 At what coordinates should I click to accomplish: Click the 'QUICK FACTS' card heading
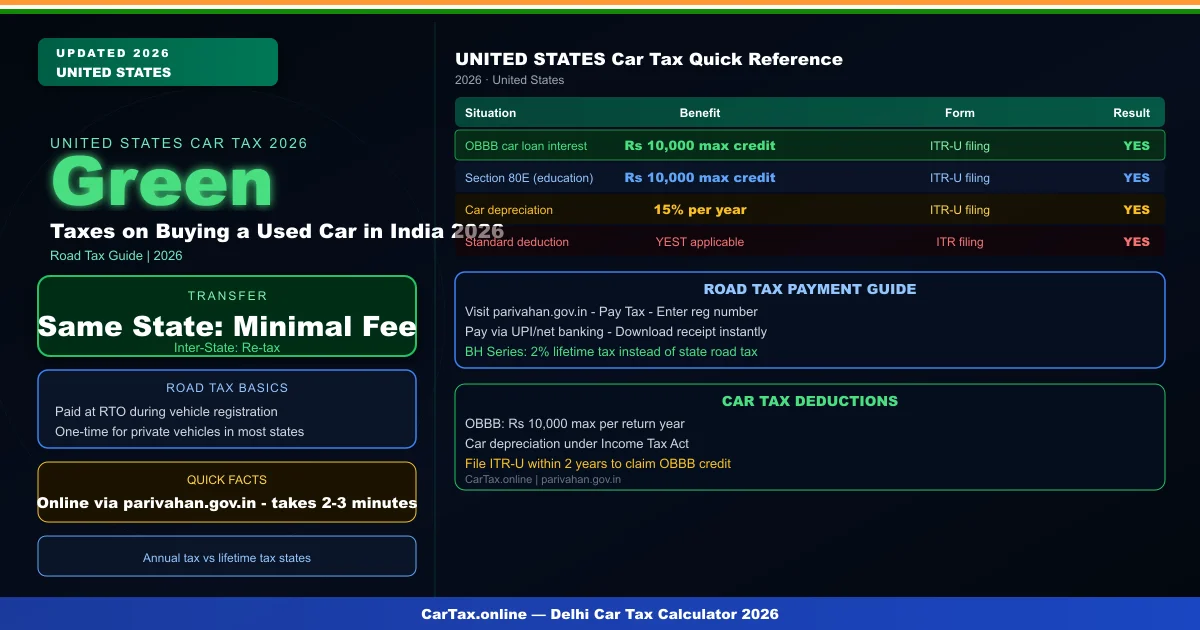(227, 480)
